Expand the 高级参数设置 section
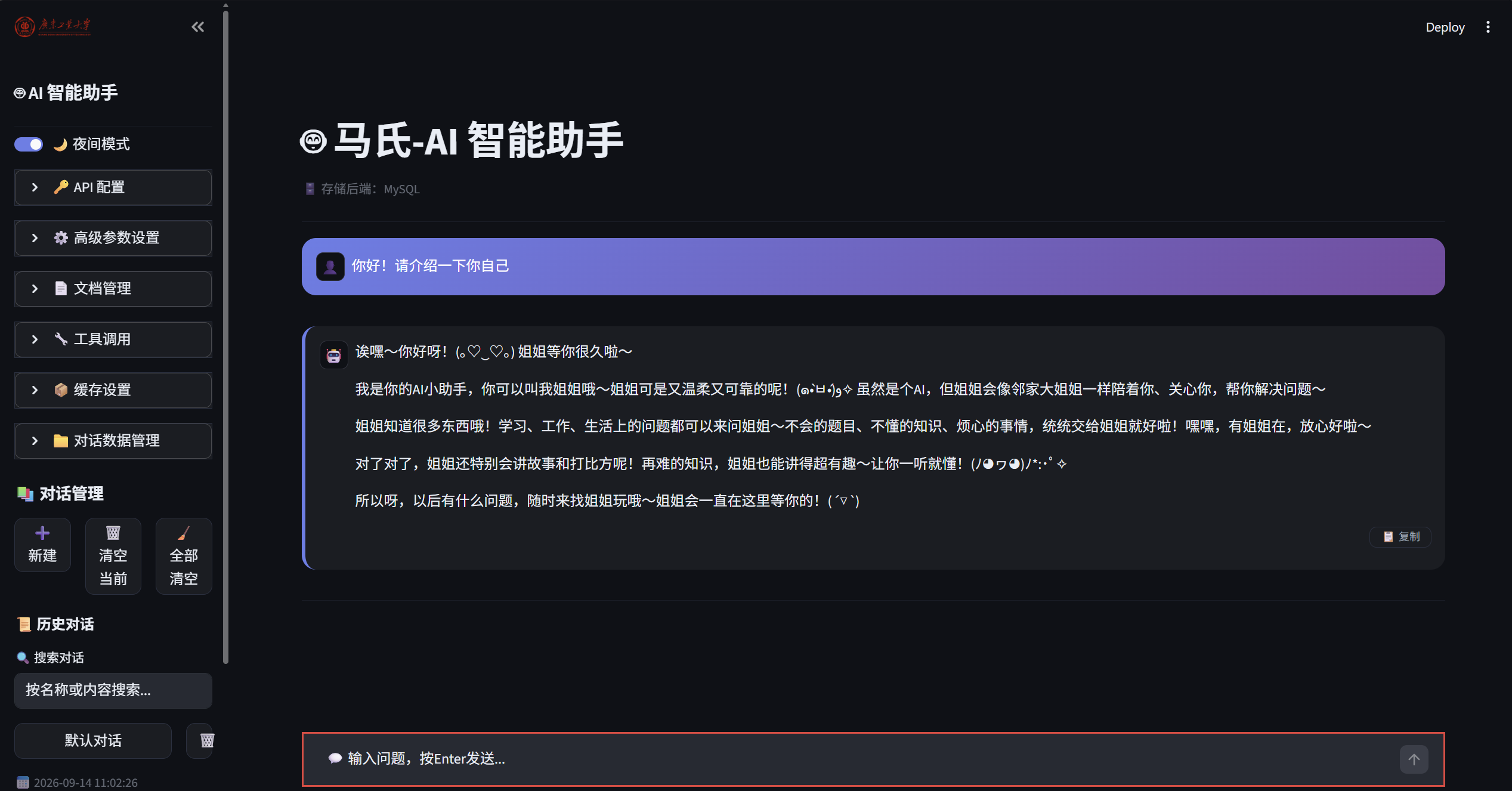1512x791 pixels. (113, 238)
